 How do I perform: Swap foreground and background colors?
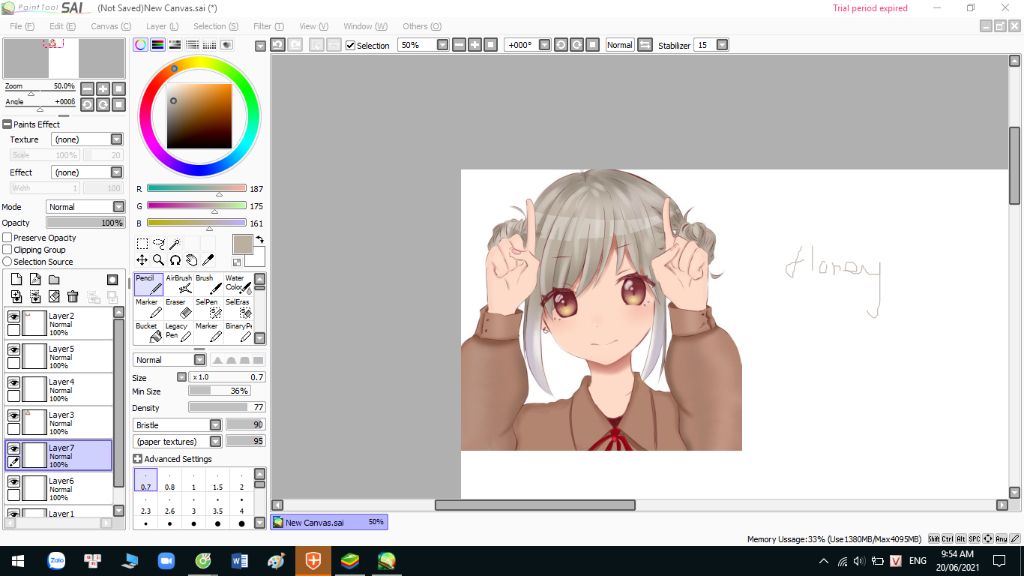click(x=260, y=240)
